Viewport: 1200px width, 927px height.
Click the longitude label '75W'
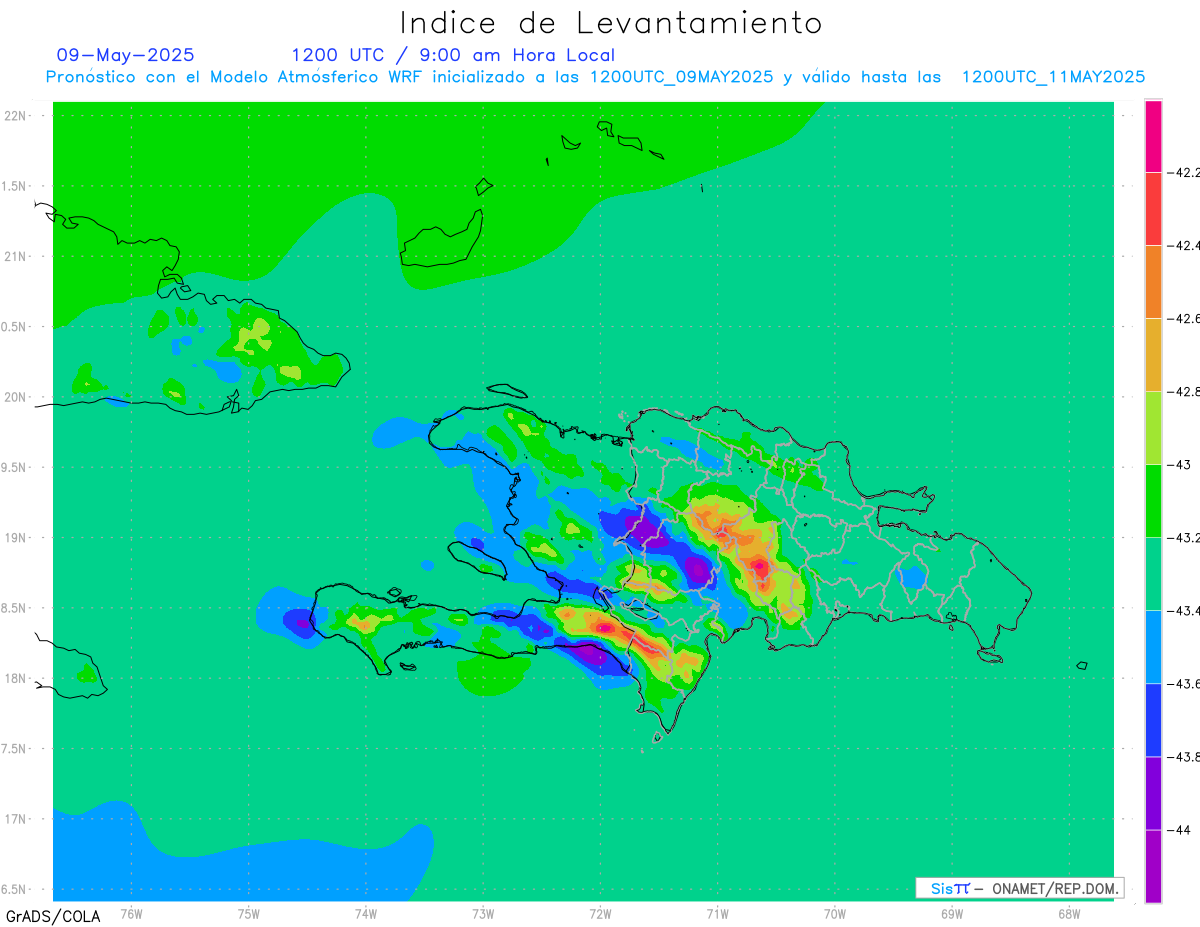coord(249,913)
